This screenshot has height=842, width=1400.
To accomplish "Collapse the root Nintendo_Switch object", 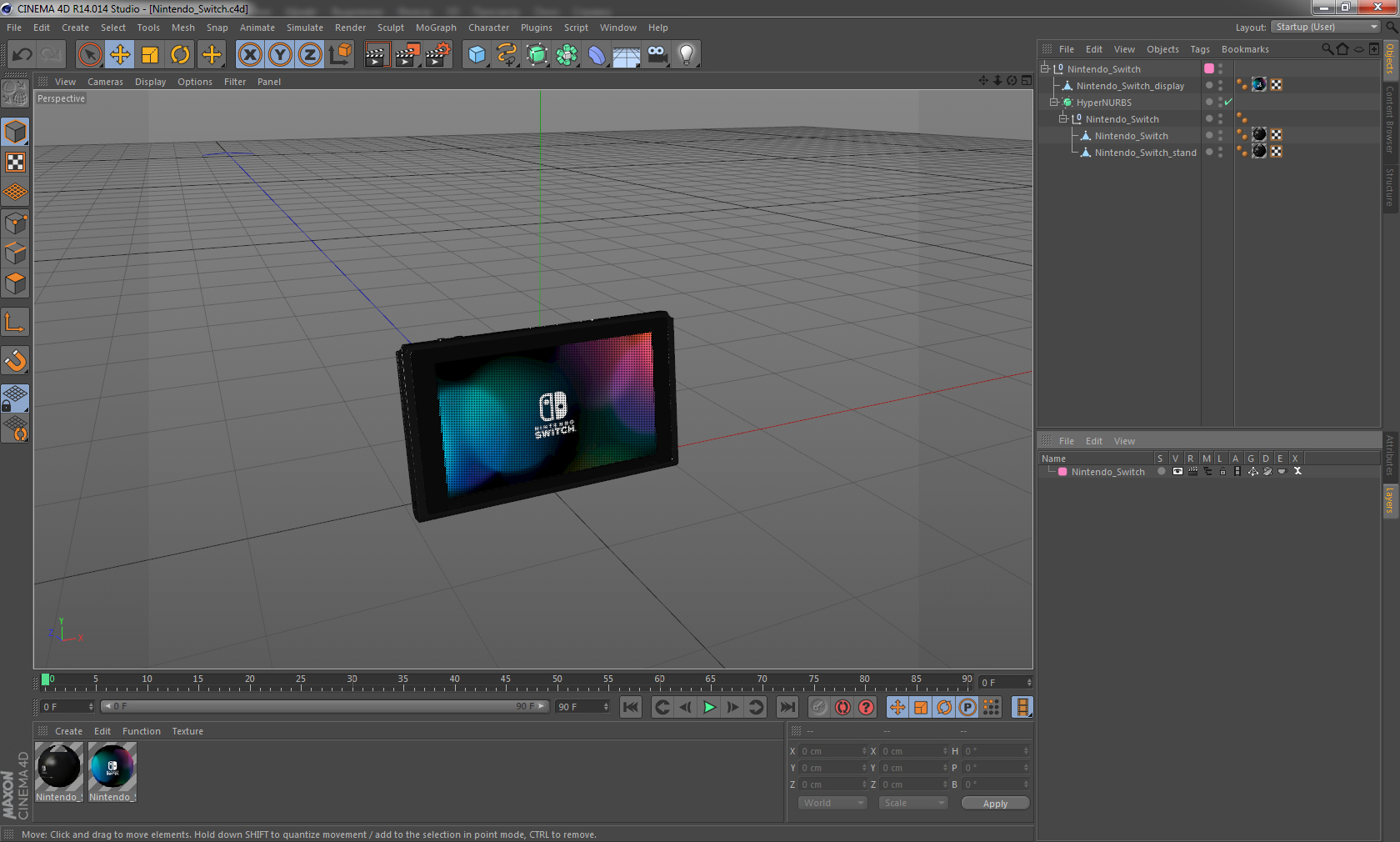I will 1045,68.
